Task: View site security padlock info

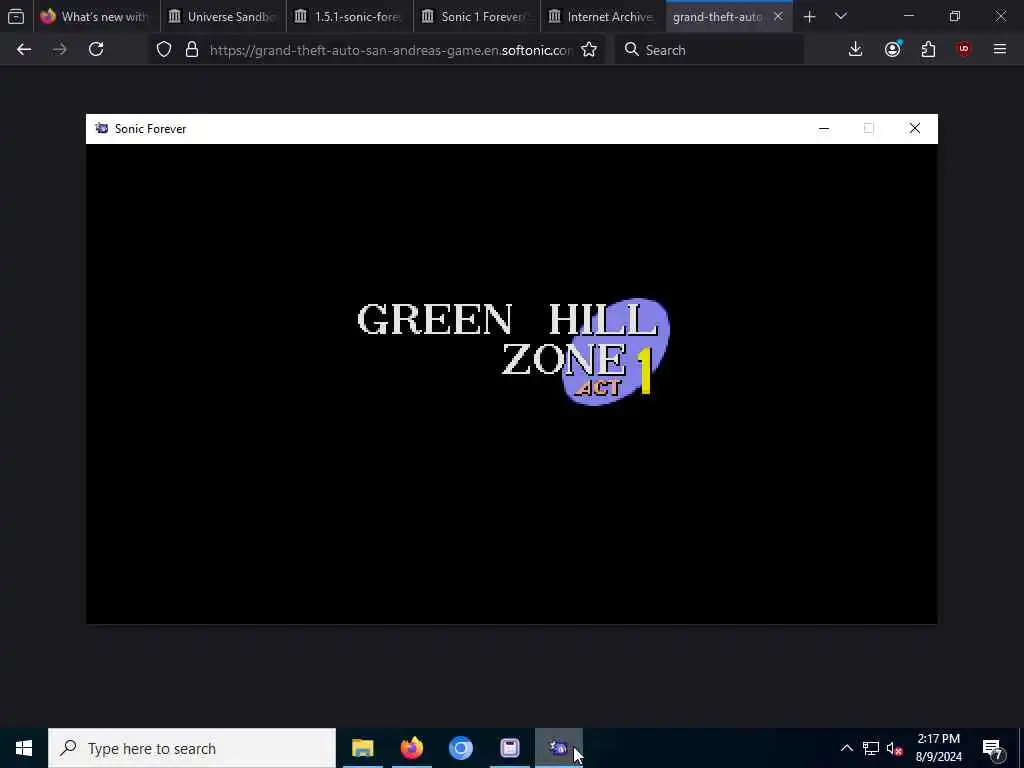Action: (191, 50)
